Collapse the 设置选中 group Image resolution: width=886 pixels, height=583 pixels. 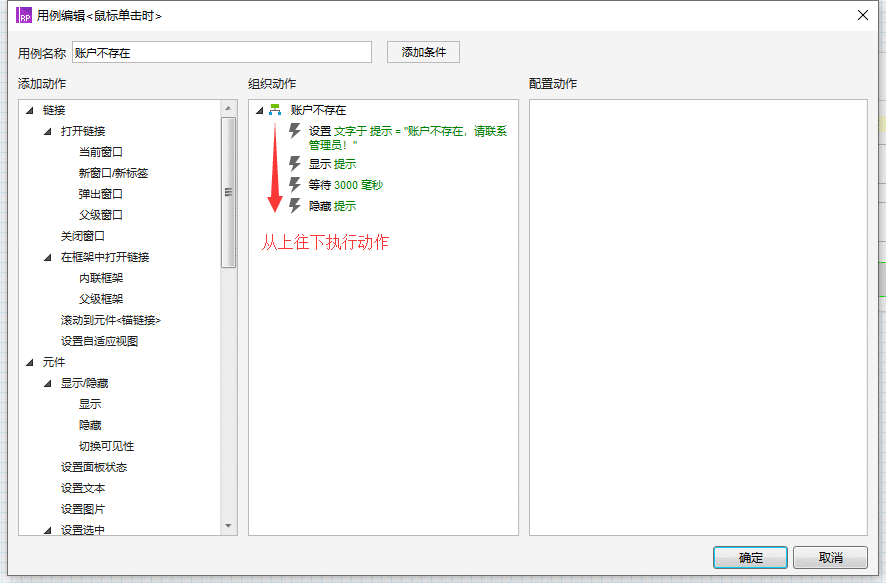pos(48,530)
